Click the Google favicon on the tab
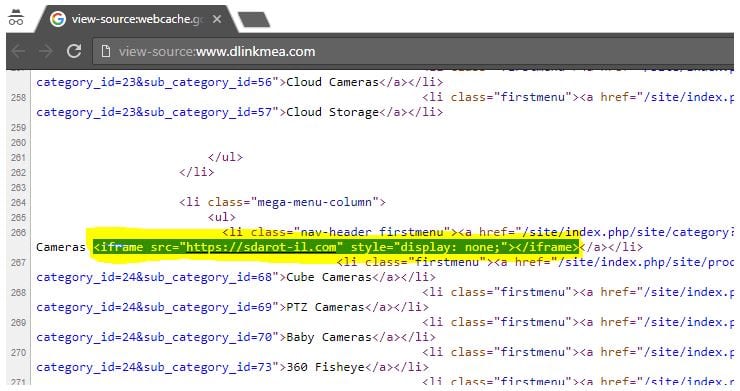Image resolution: width=740 pixels, height=391 pixels. point(58,19)
